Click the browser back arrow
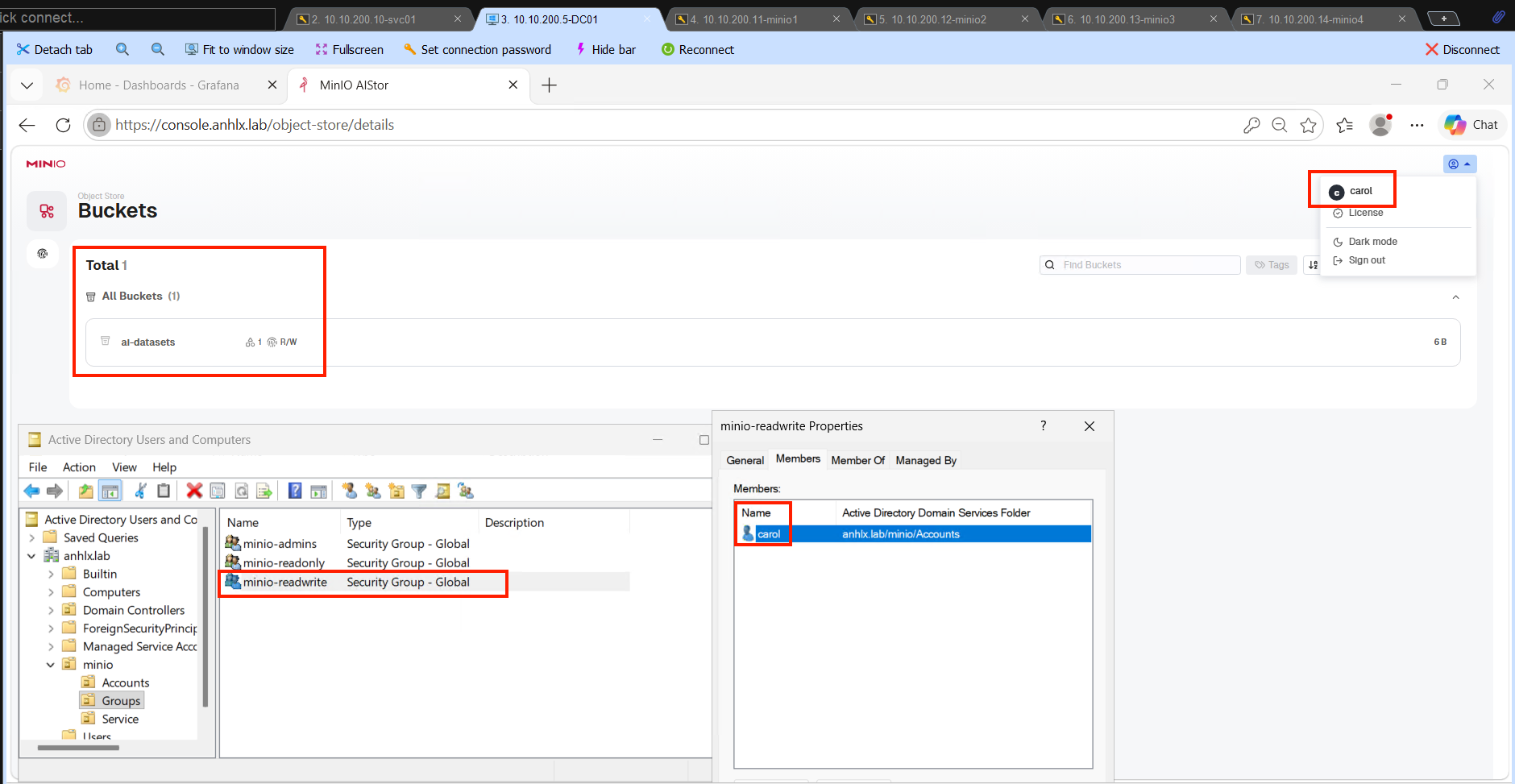The image size is (1515, 784). click(27, 125)
